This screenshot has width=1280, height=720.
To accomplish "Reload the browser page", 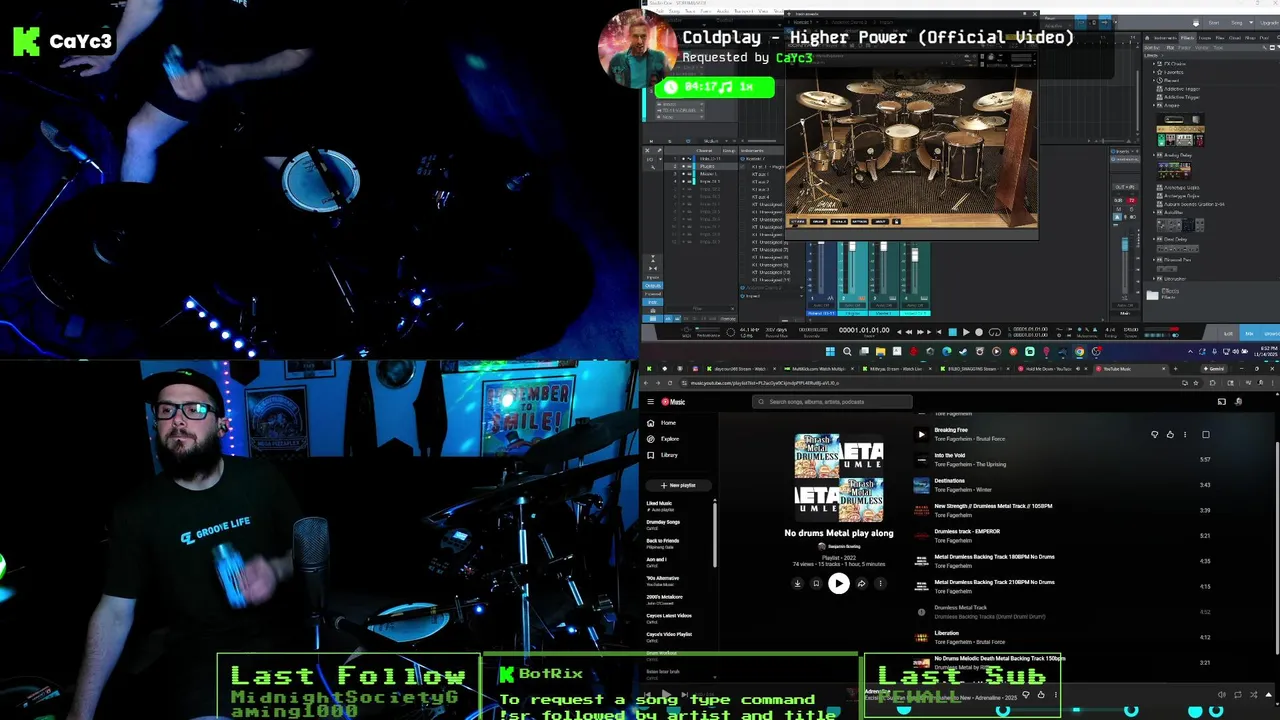I will pos(672,383).
